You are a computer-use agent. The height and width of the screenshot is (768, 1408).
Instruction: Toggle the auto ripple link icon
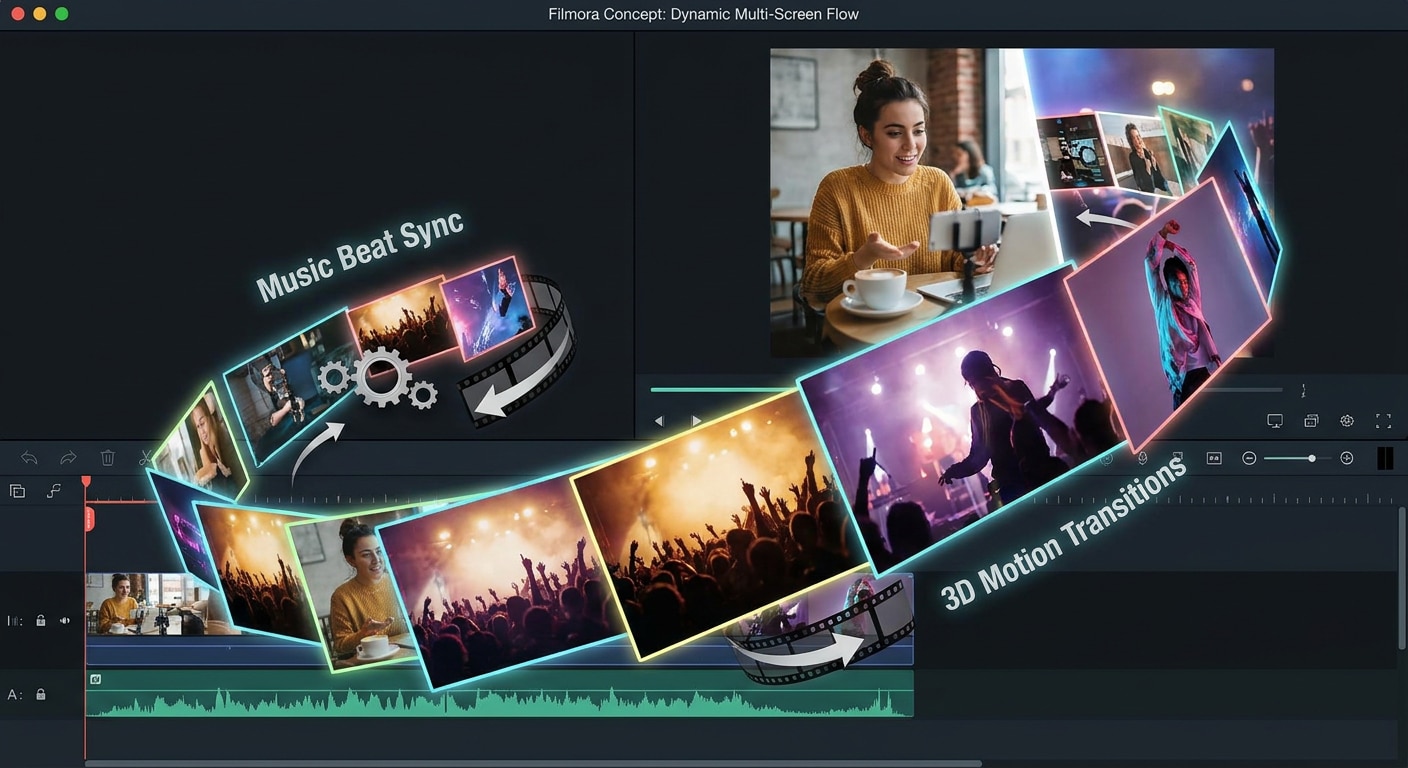[x=54, y=491]
